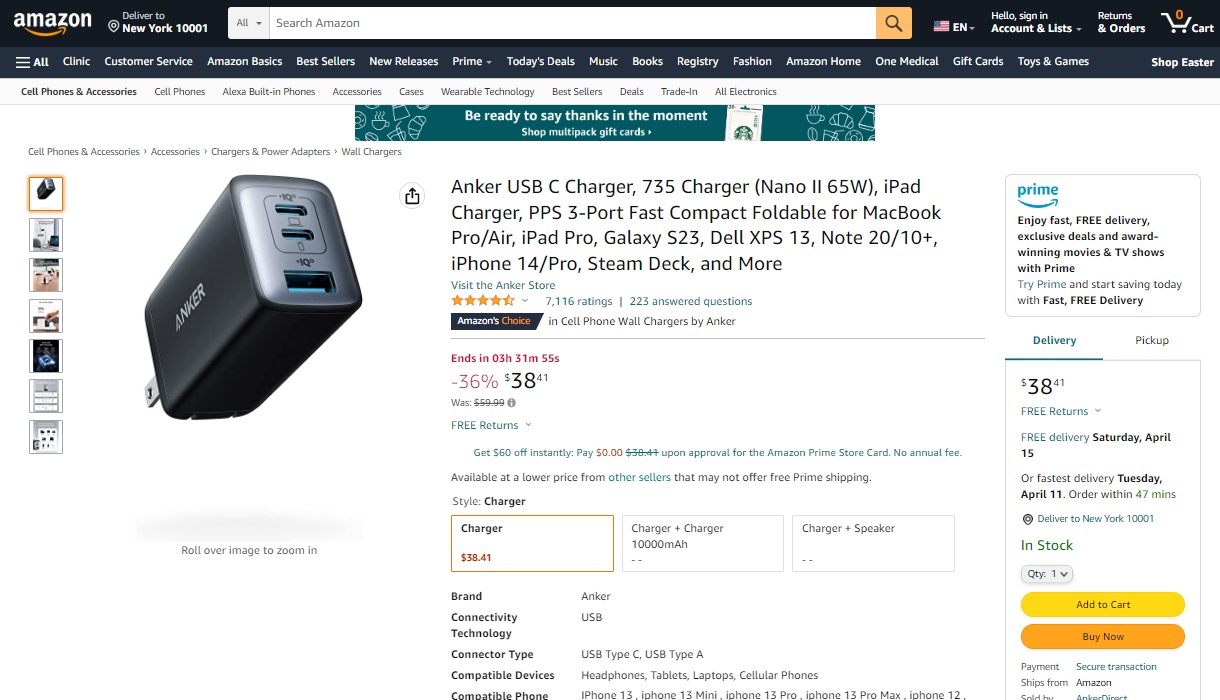
Task: Open the All departments search dropdown
Action: (x=249, y=23)
